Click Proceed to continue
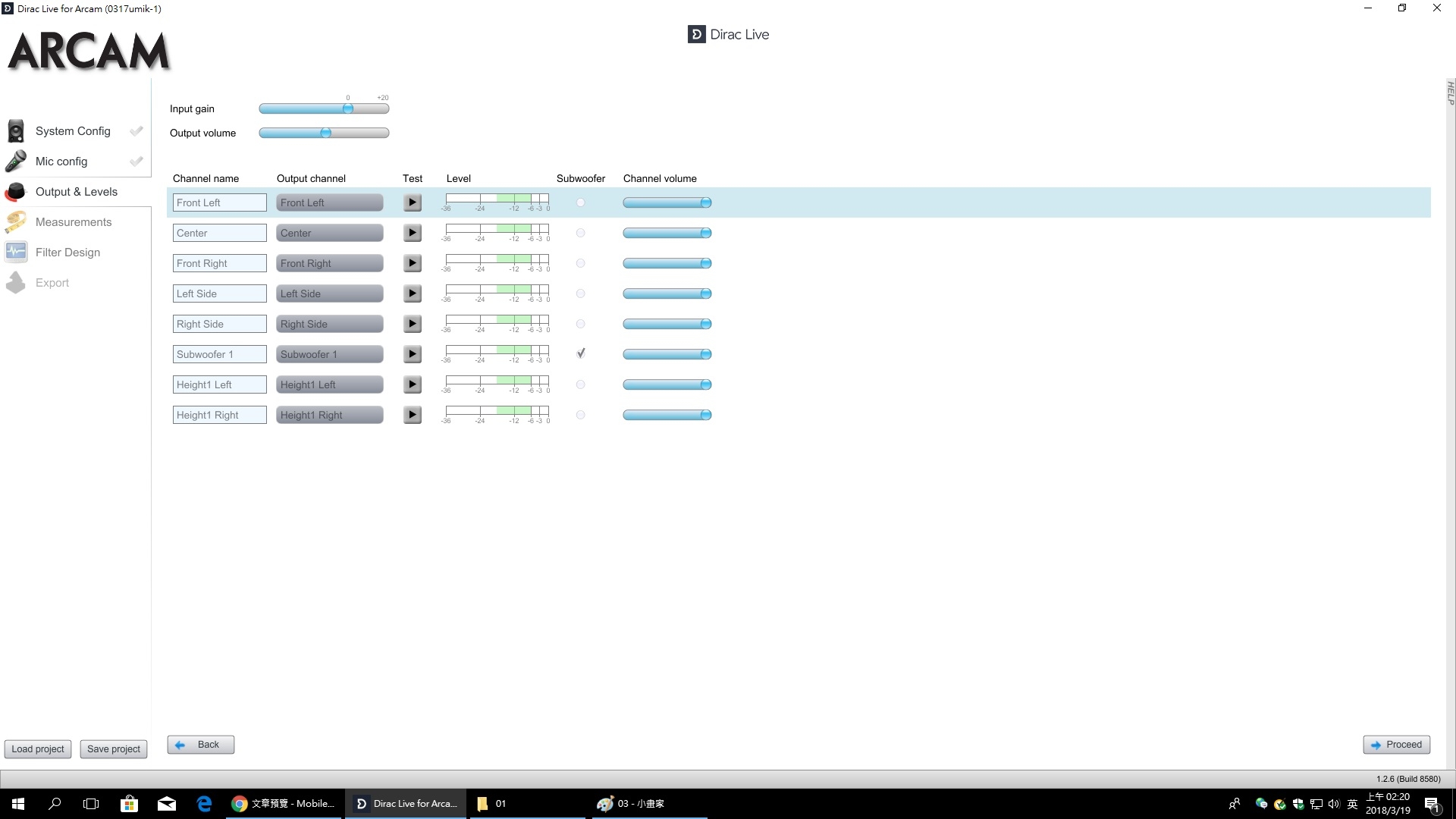Viewport: 1456px width, 819px height. 1397,745
